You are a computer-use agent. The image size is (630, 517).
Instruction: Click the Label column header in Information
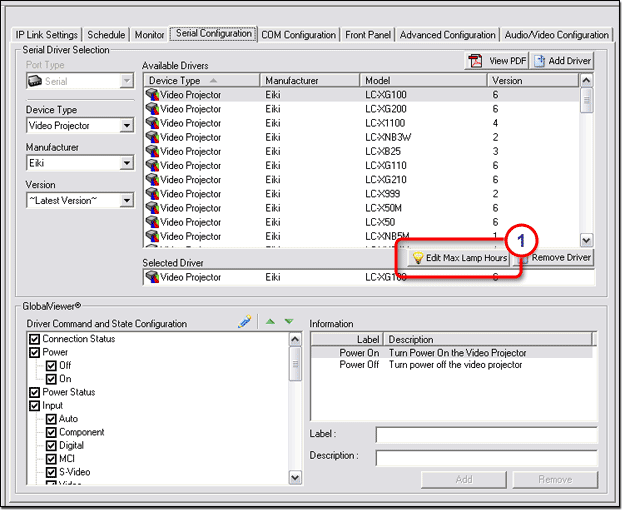coord(347,340)
